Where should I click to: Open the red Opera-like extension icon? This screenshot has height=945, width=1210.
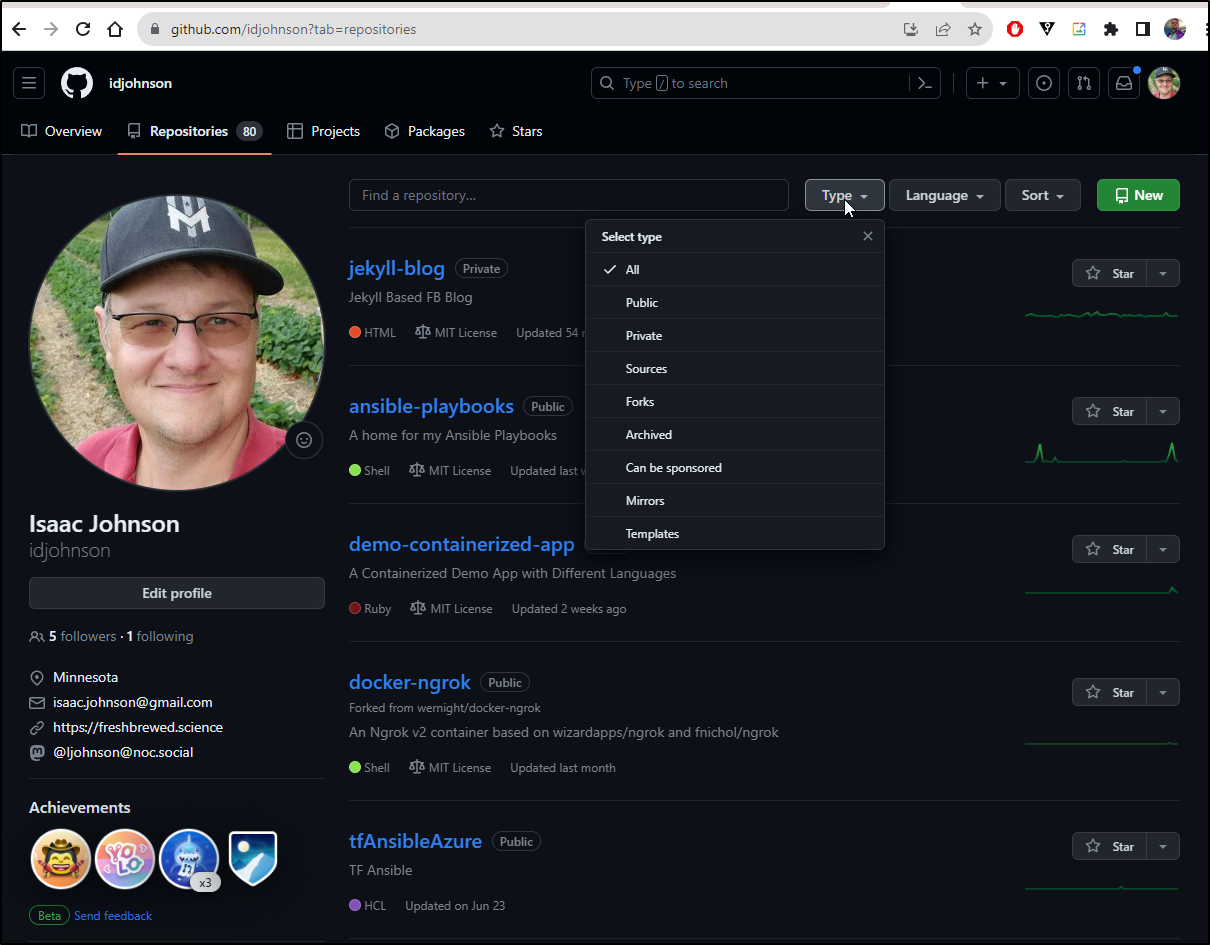point(1015,29)
